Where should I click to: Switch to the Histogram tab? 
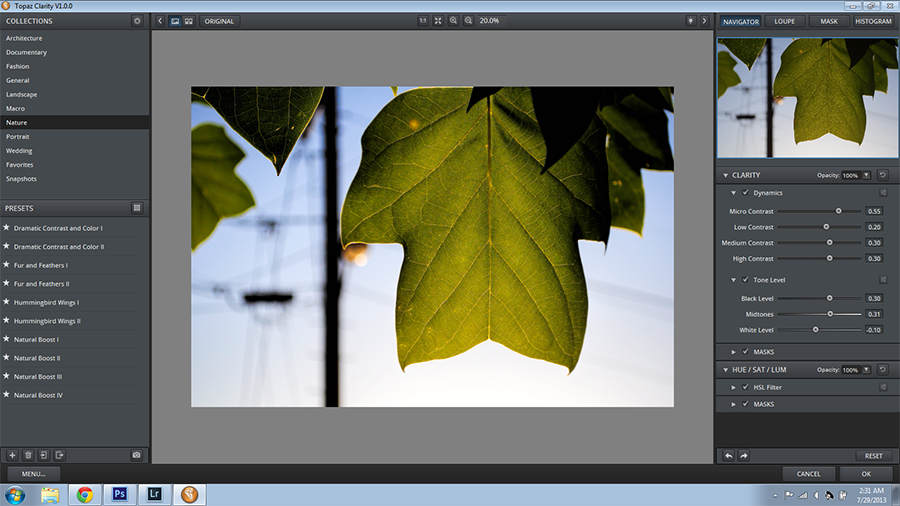tap(873, 21)
